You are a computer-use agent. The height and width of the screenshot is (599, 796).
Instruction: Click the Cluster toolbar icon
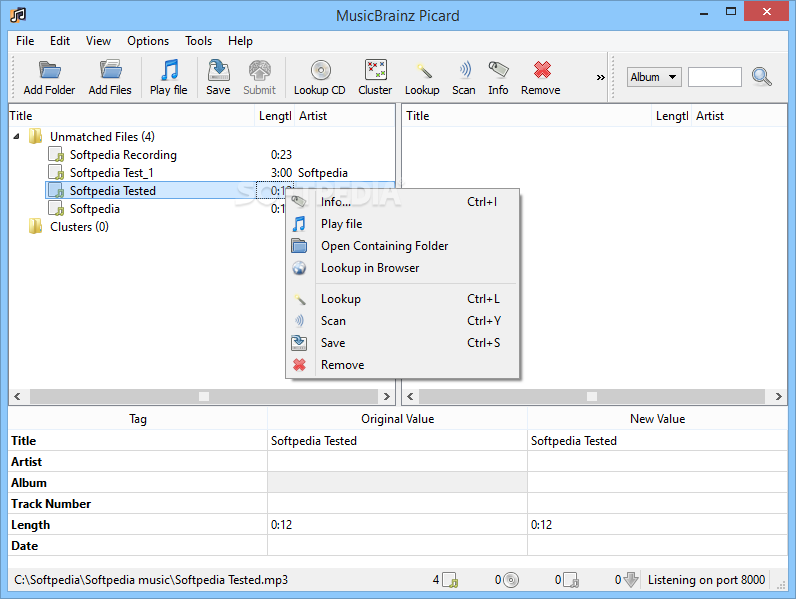click(376, 70)
